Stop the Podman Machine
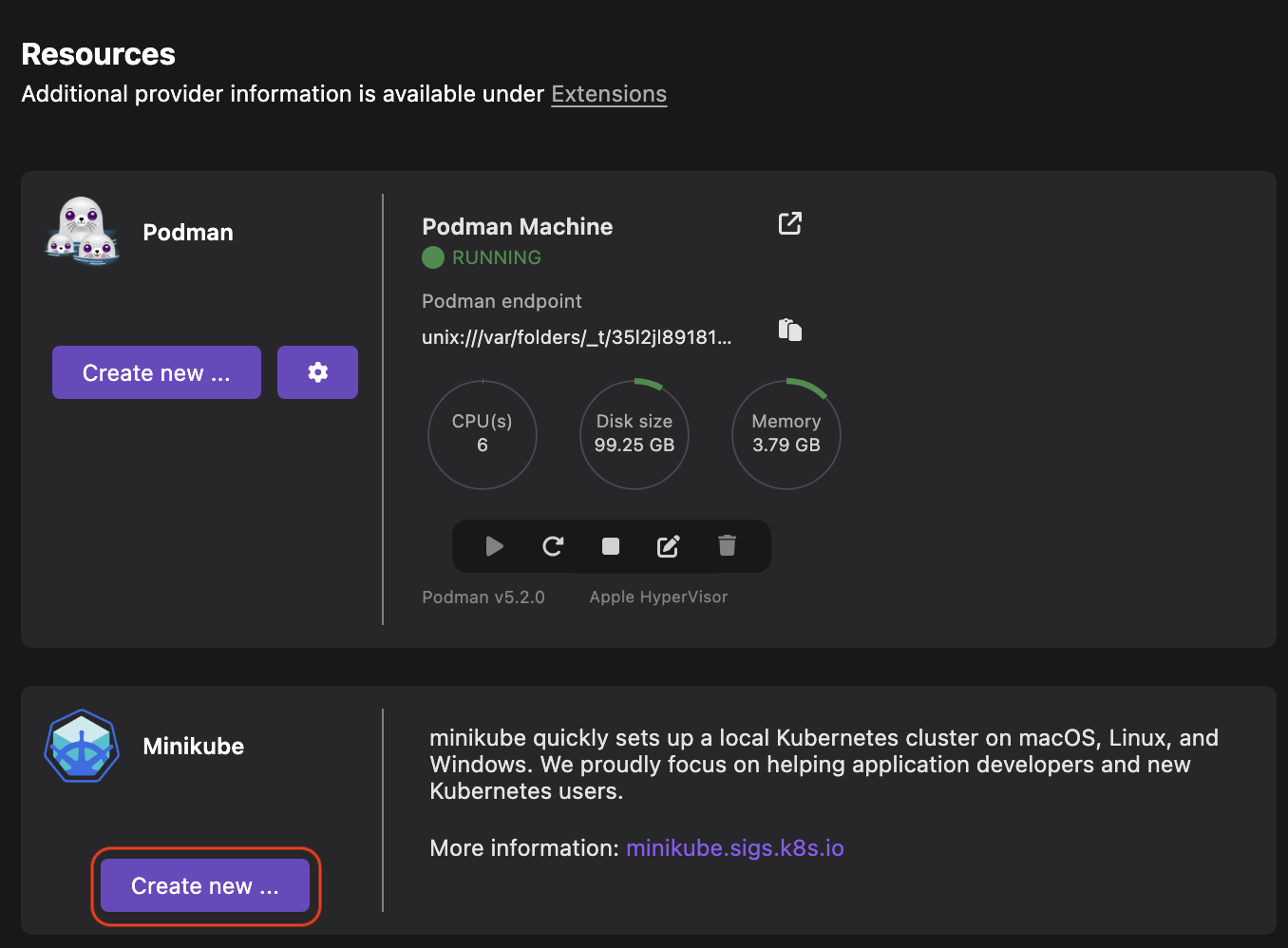Viewport: 1288px width, 948px height. (x=611, y=546)
